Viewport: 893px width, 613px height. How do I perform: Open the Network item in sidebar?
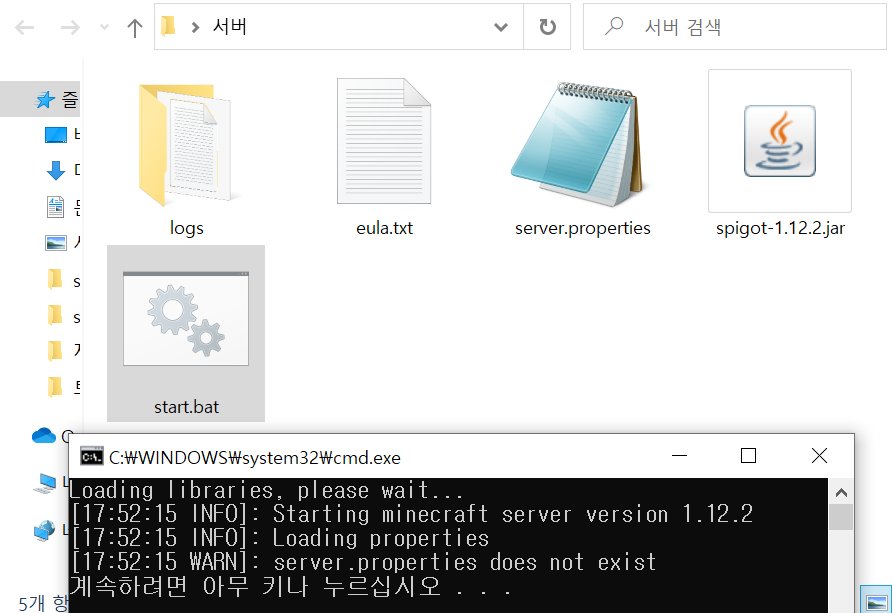[x=44, y=530]
